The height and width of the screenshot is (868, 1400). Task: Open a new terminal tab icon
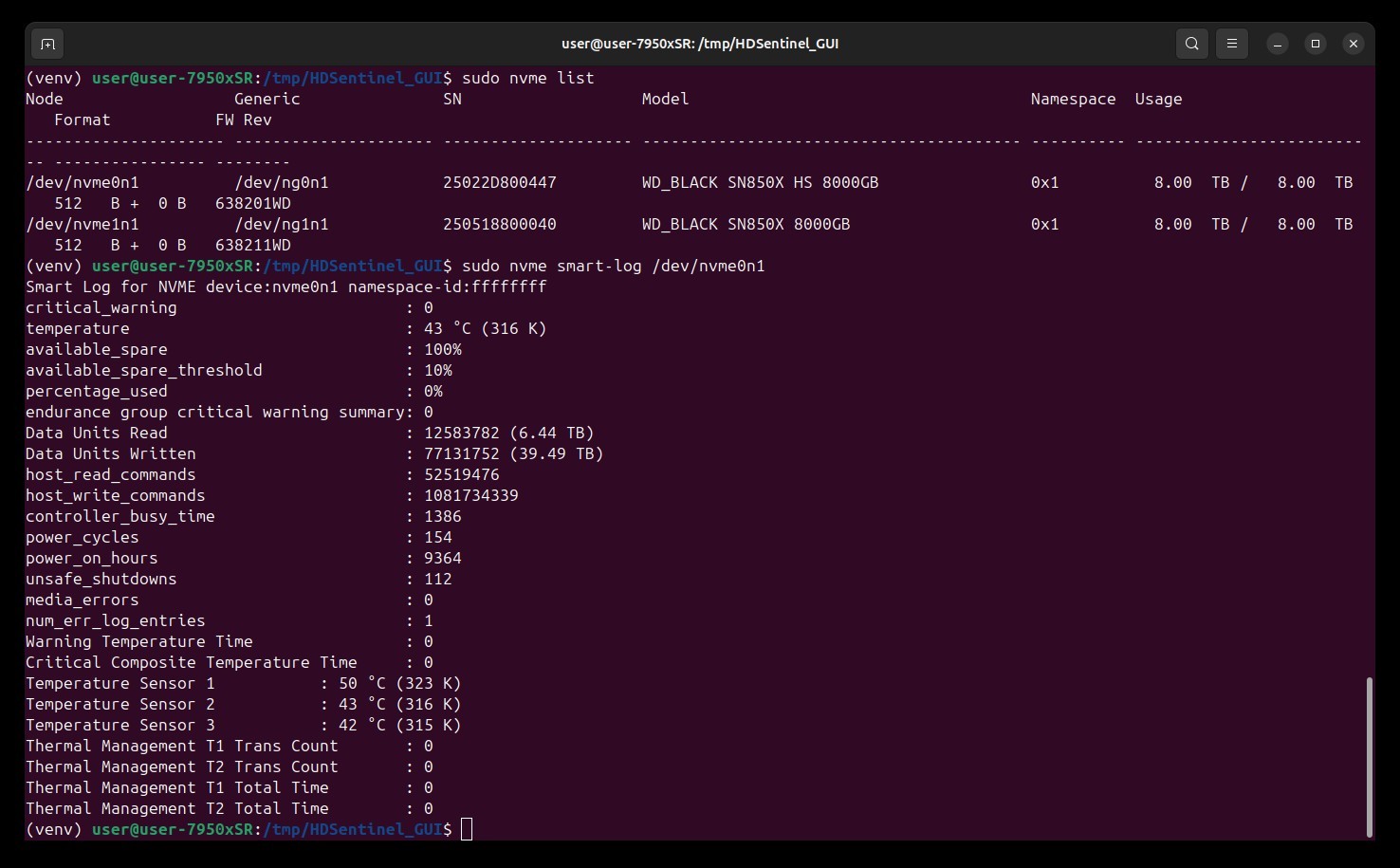pyautogui.click(x=47, y=44)
